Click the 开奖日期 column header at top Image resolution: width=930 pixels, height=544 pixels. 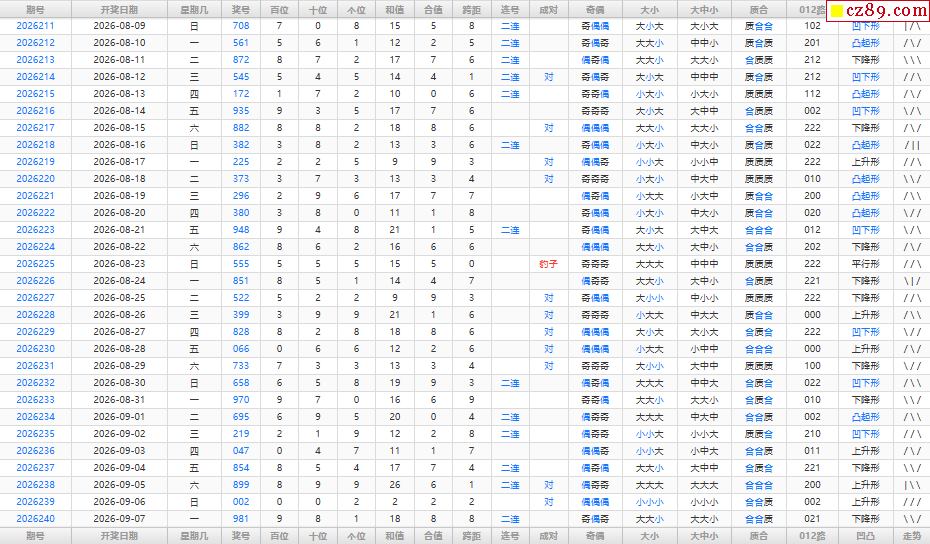click(x=119, y=9)
